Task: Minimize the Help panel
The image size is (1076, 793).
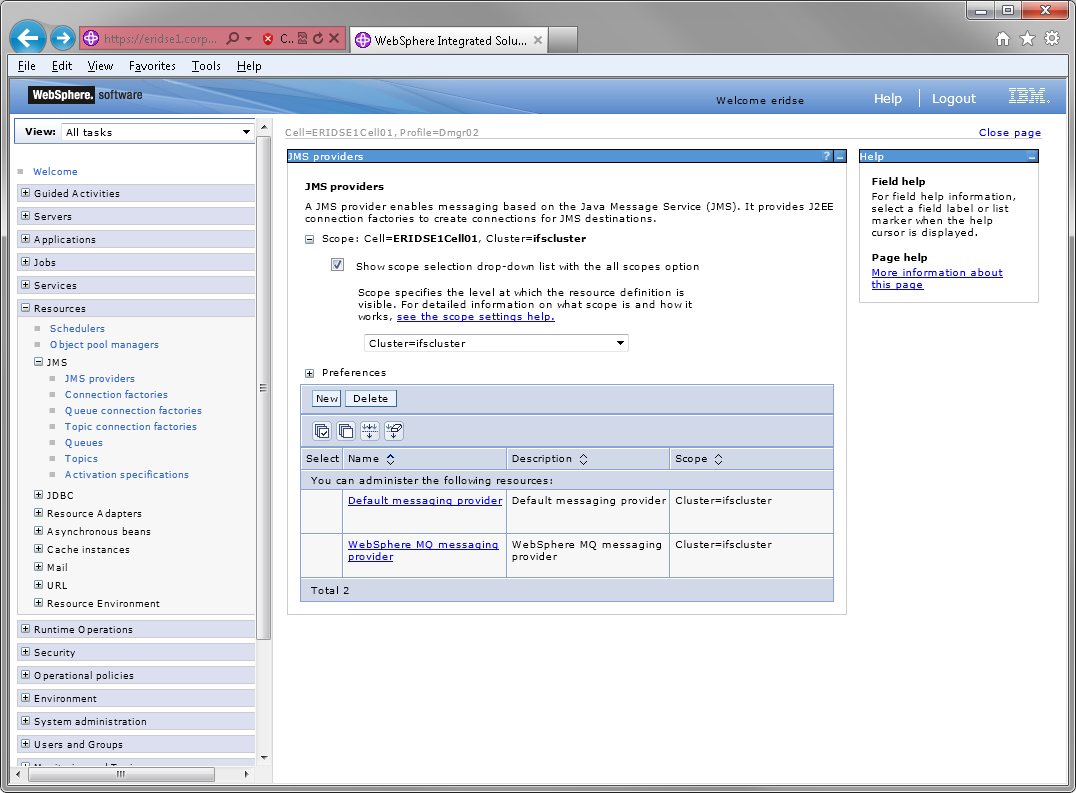Action: (1031, 156)
